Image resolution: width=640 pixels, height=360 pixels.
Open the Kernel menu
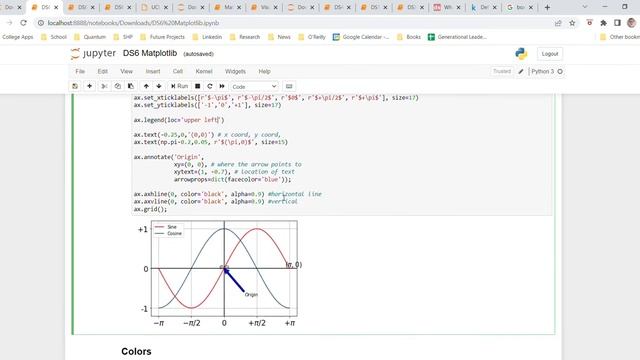pos(204,71)
